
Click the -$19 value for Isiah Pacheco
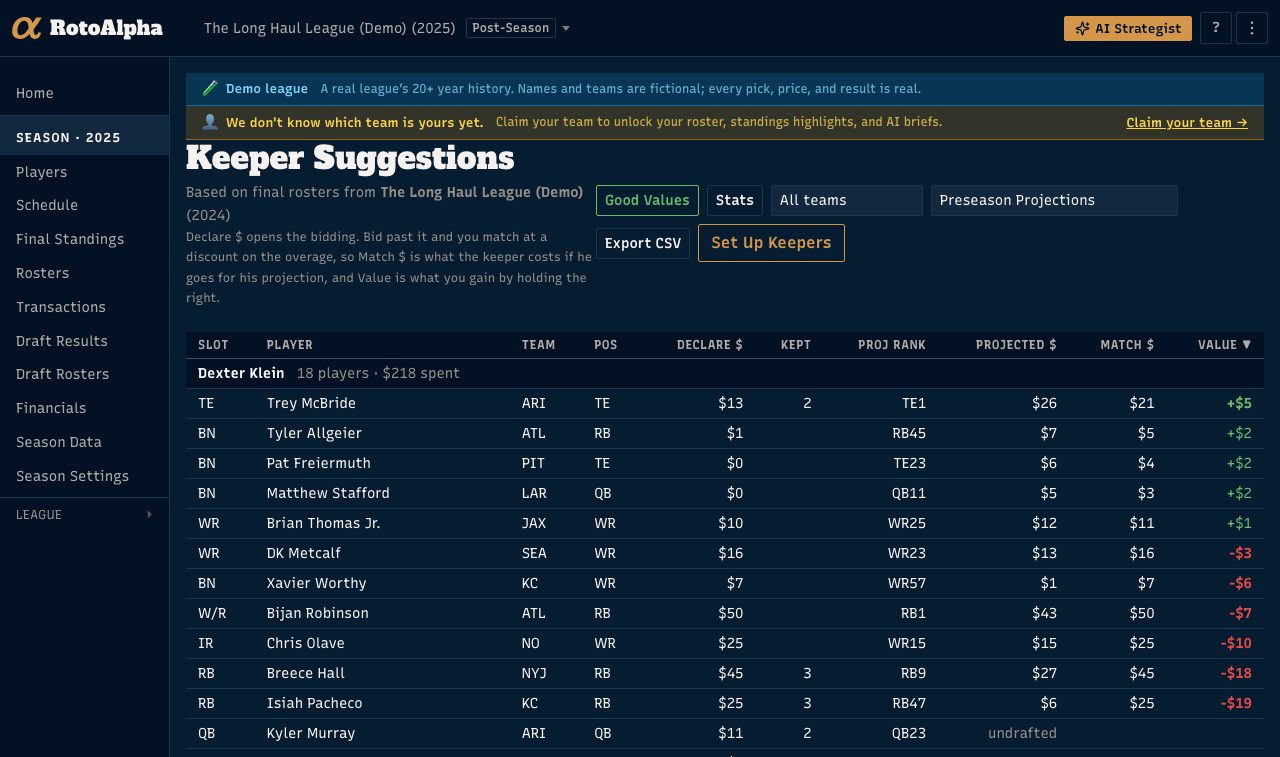click(x=1236, y=703)
